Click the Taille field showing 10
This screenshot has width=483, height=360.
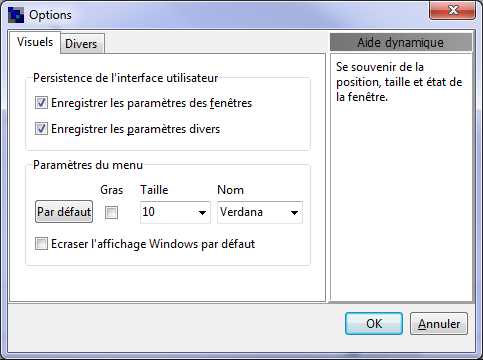point(175,212)
